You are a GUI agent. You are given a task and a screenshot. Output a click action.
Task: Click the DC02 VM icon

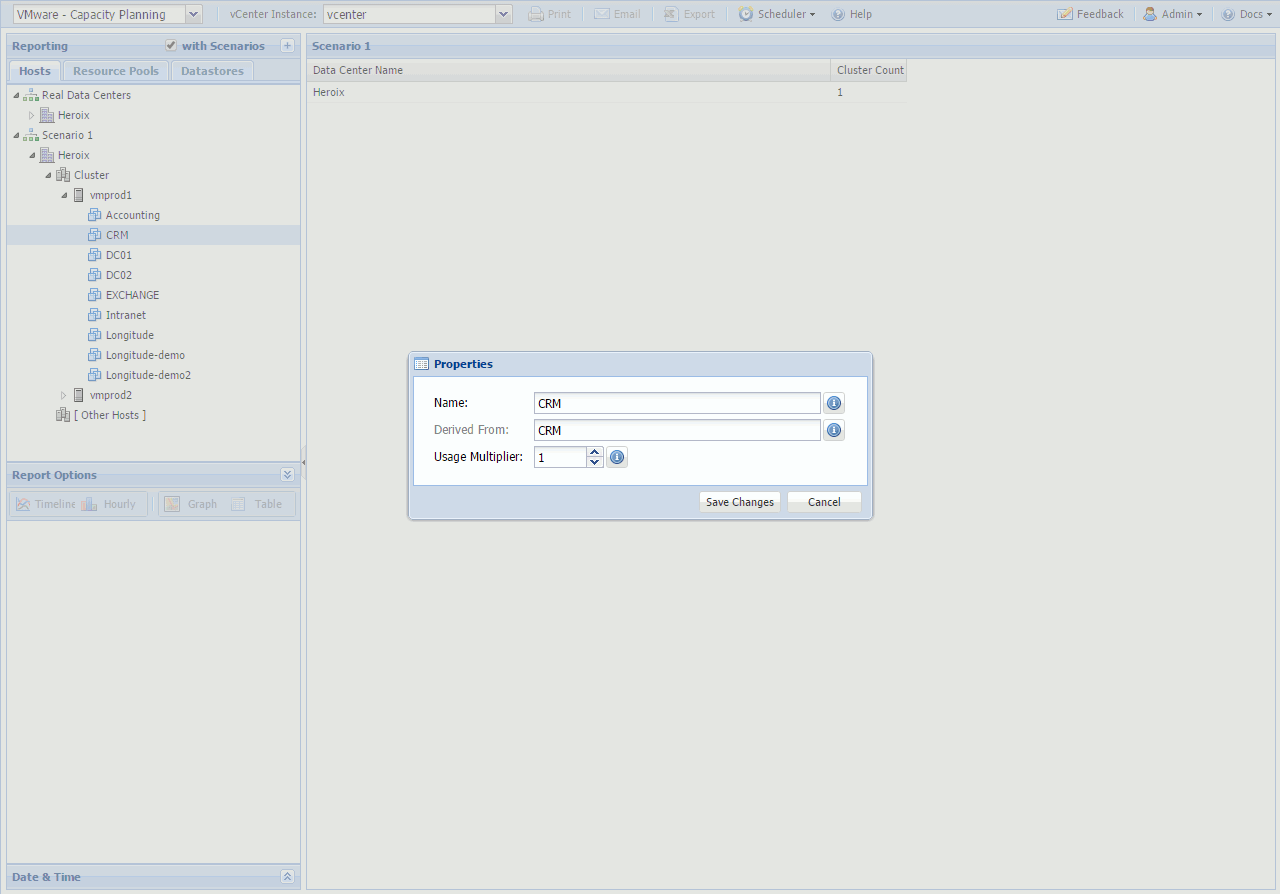click(95, 275)
